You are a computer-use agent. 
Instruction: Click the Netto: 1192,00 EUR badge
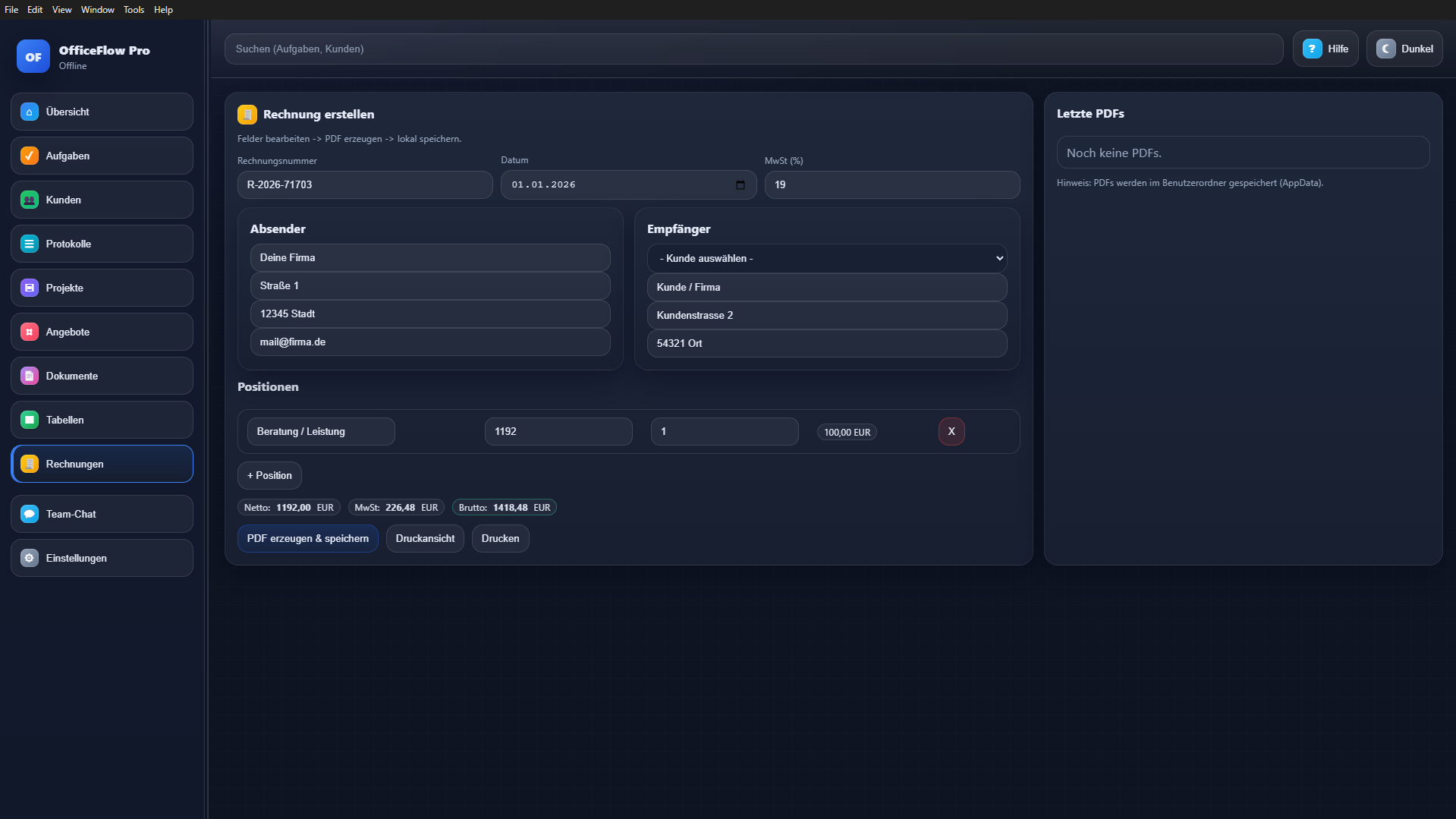289,507
